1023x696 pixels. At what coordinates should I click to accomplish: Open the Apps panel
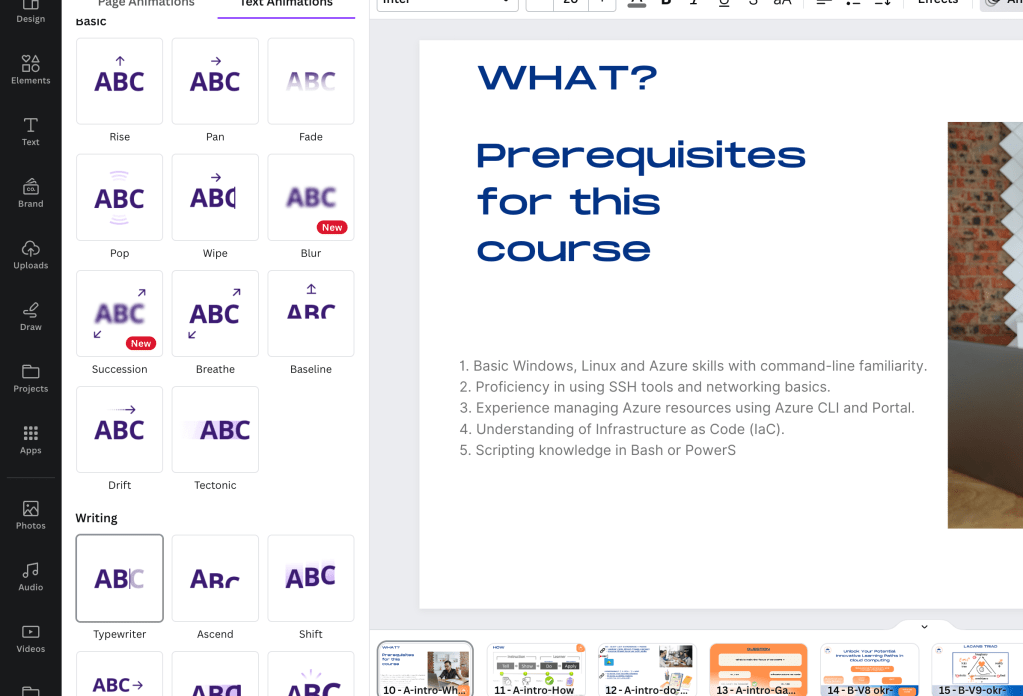click(x=31, y=440)
